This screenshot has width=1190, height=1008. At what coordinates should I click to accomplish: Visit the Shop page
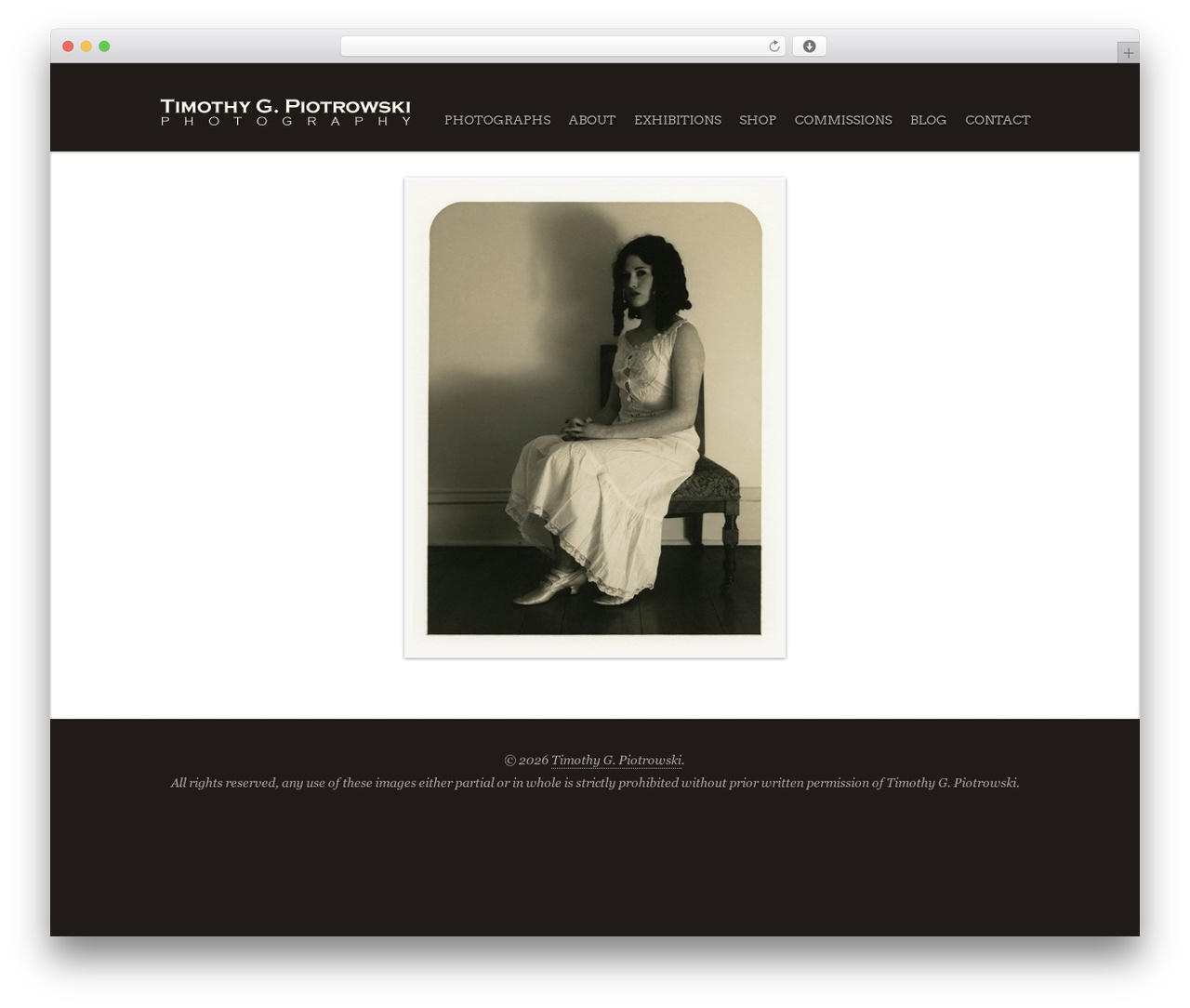(758, 120)
